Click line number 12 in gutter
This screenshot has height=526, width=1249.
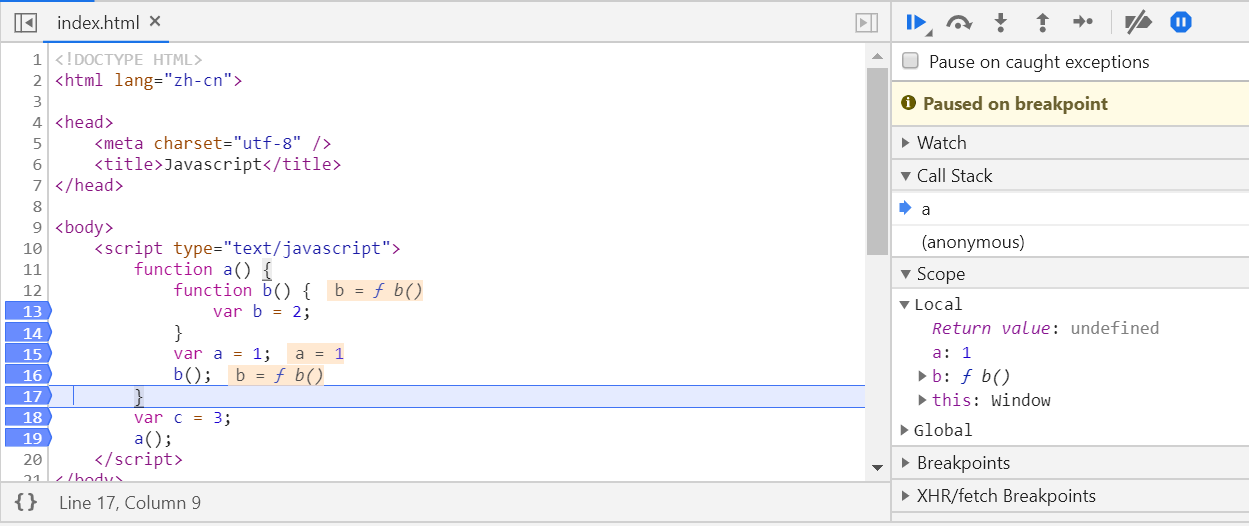[x=32, y=290]
